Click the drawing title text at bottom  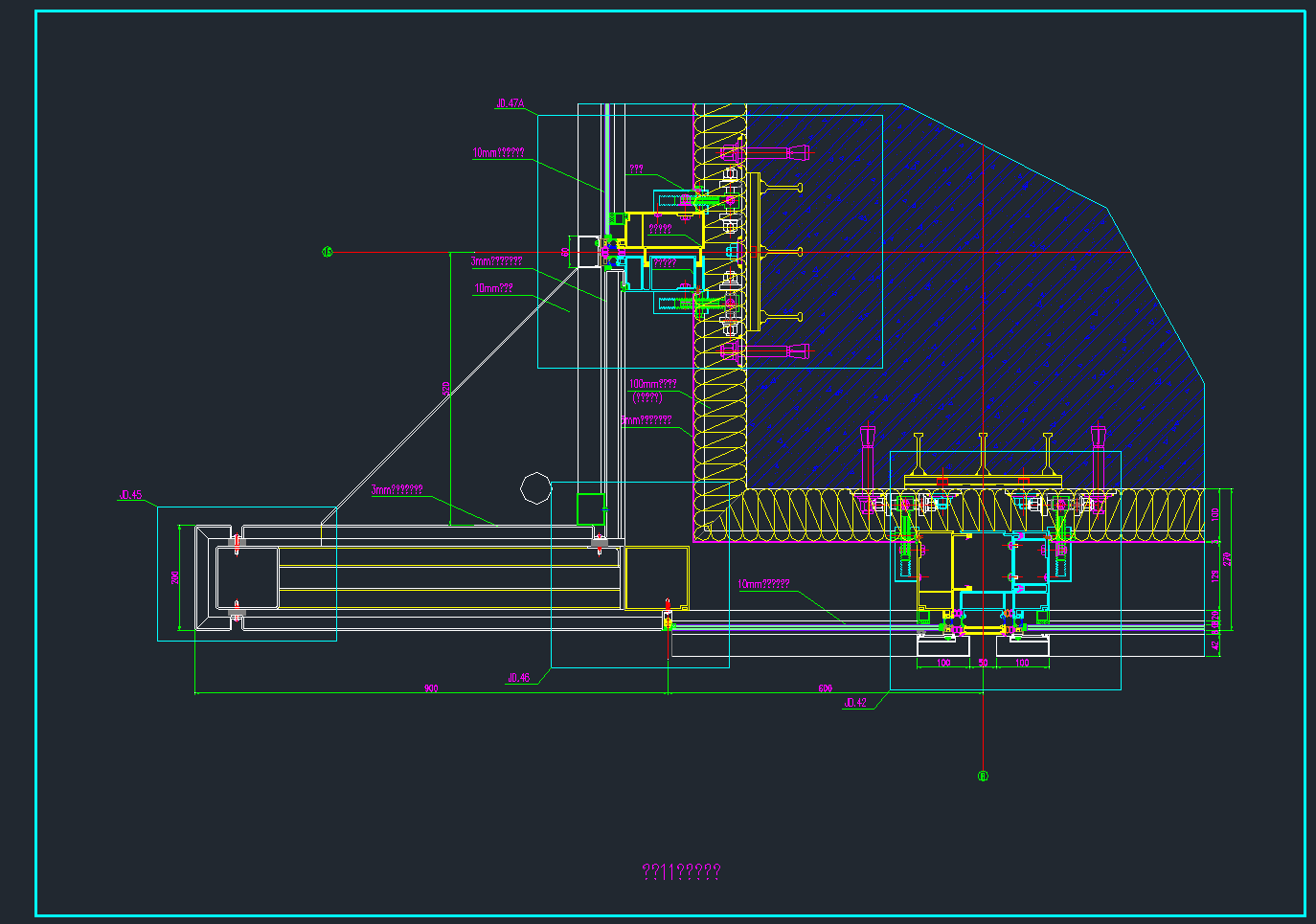click(681, 871)
